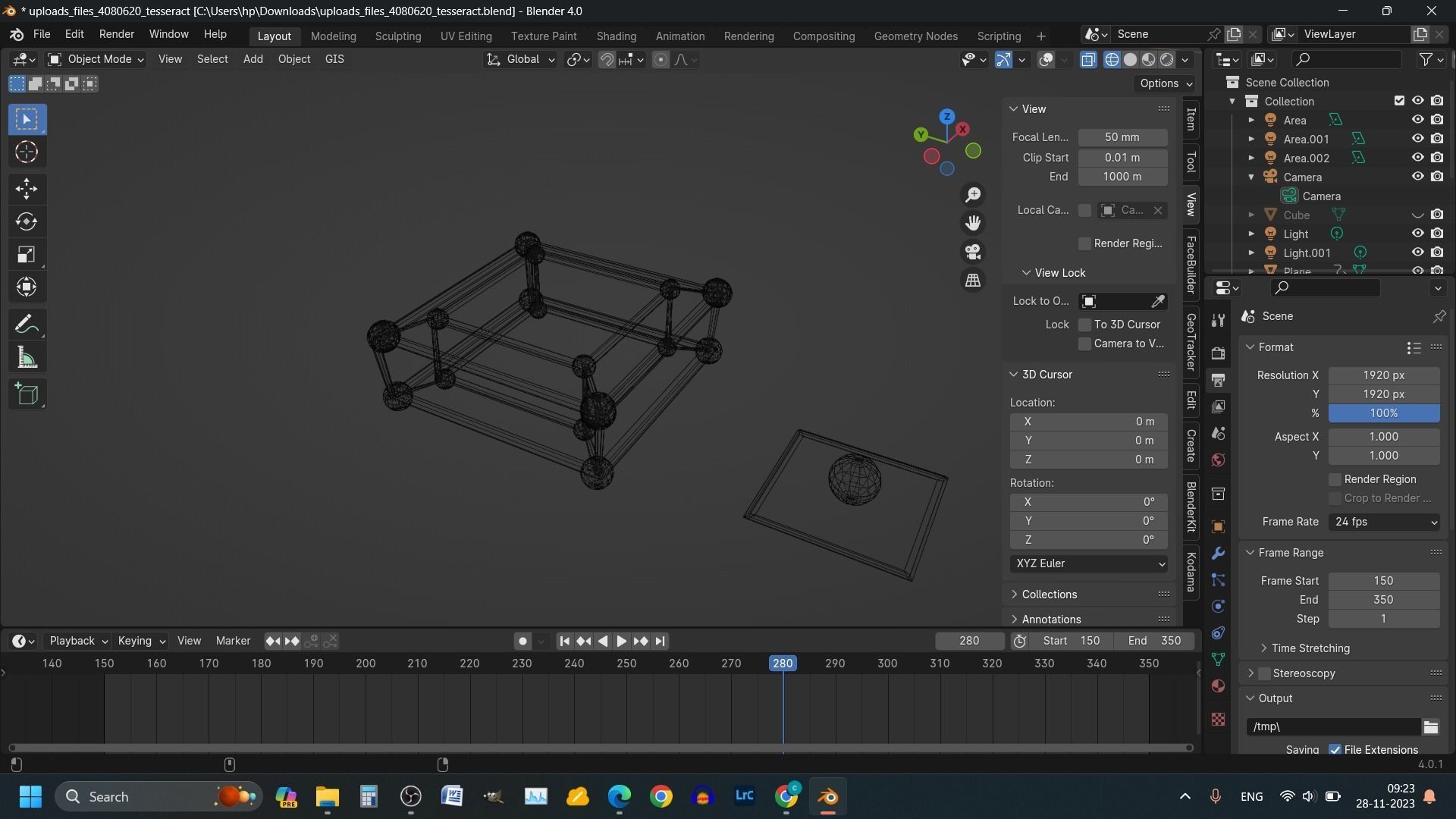Viewport: 1456px width, 819px height.
Task: Zoom viewport with magnifier gizmo icon
Action: point(973,195)
